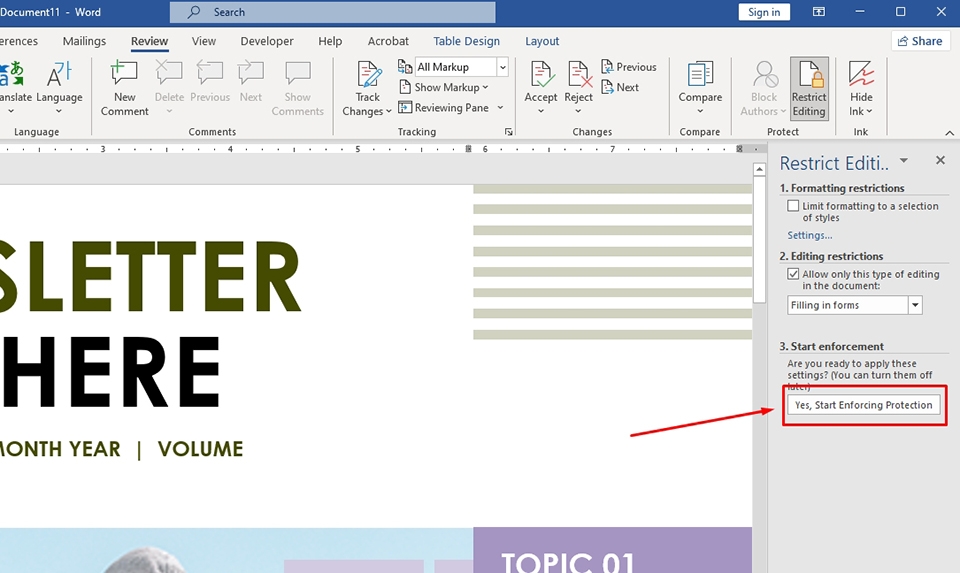960x573 pixels.
Task: Open the Layout tab
Action: coord(542,41)
